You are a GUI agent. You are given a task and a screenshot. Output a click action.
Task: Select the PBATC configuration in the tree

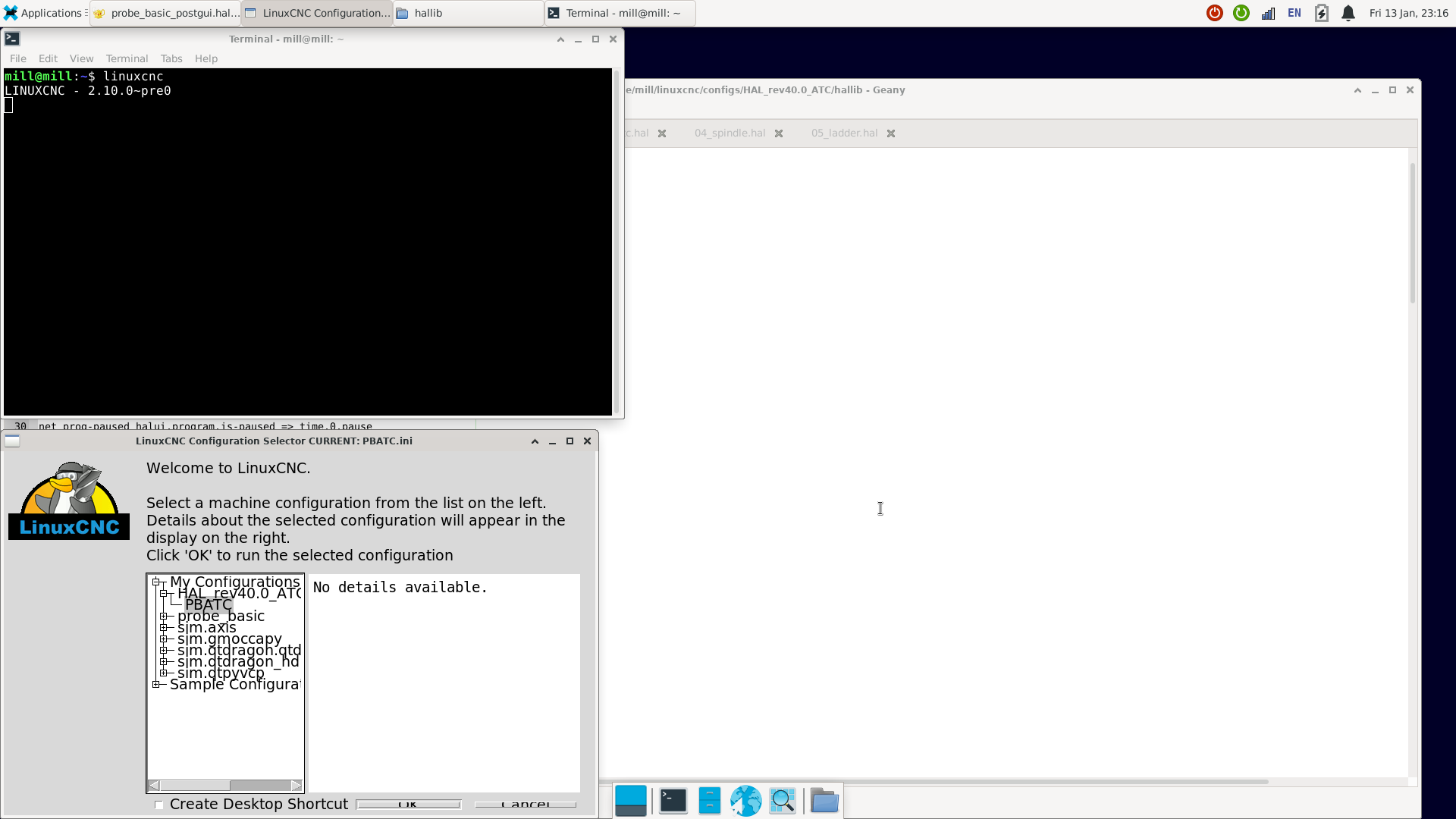209,605
